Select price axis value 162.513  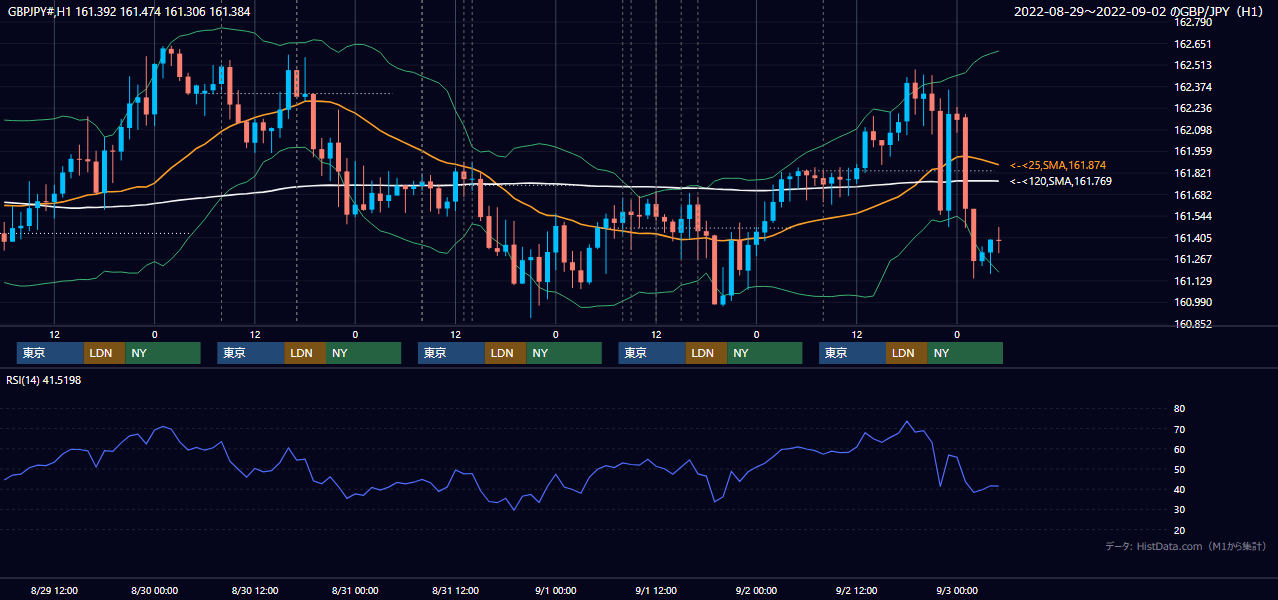1193,66
